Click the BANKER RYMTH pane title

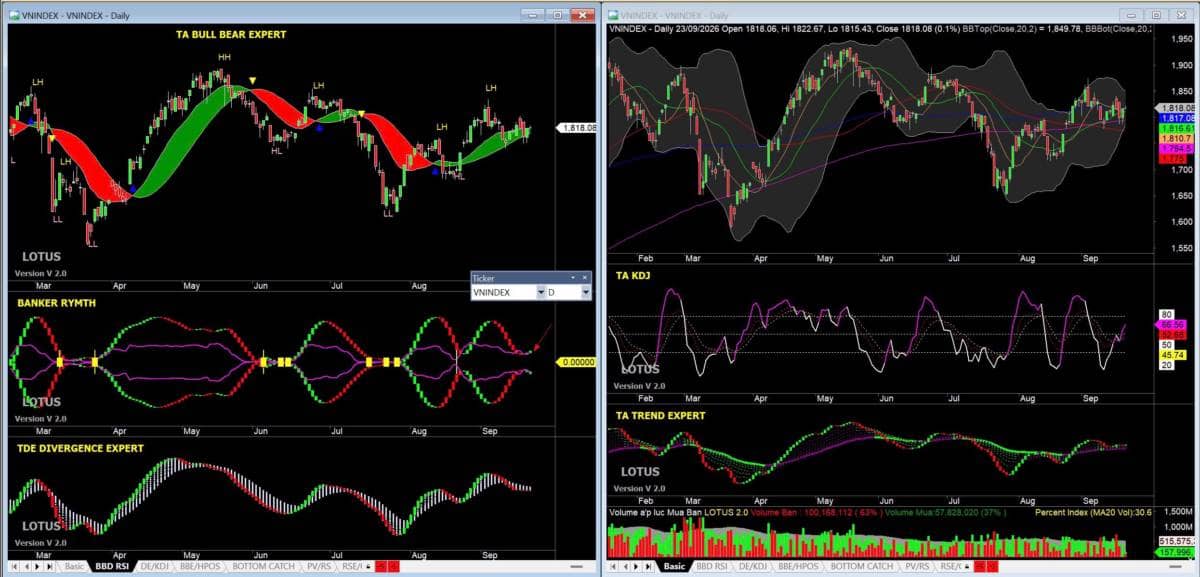[x=56, y=303]
